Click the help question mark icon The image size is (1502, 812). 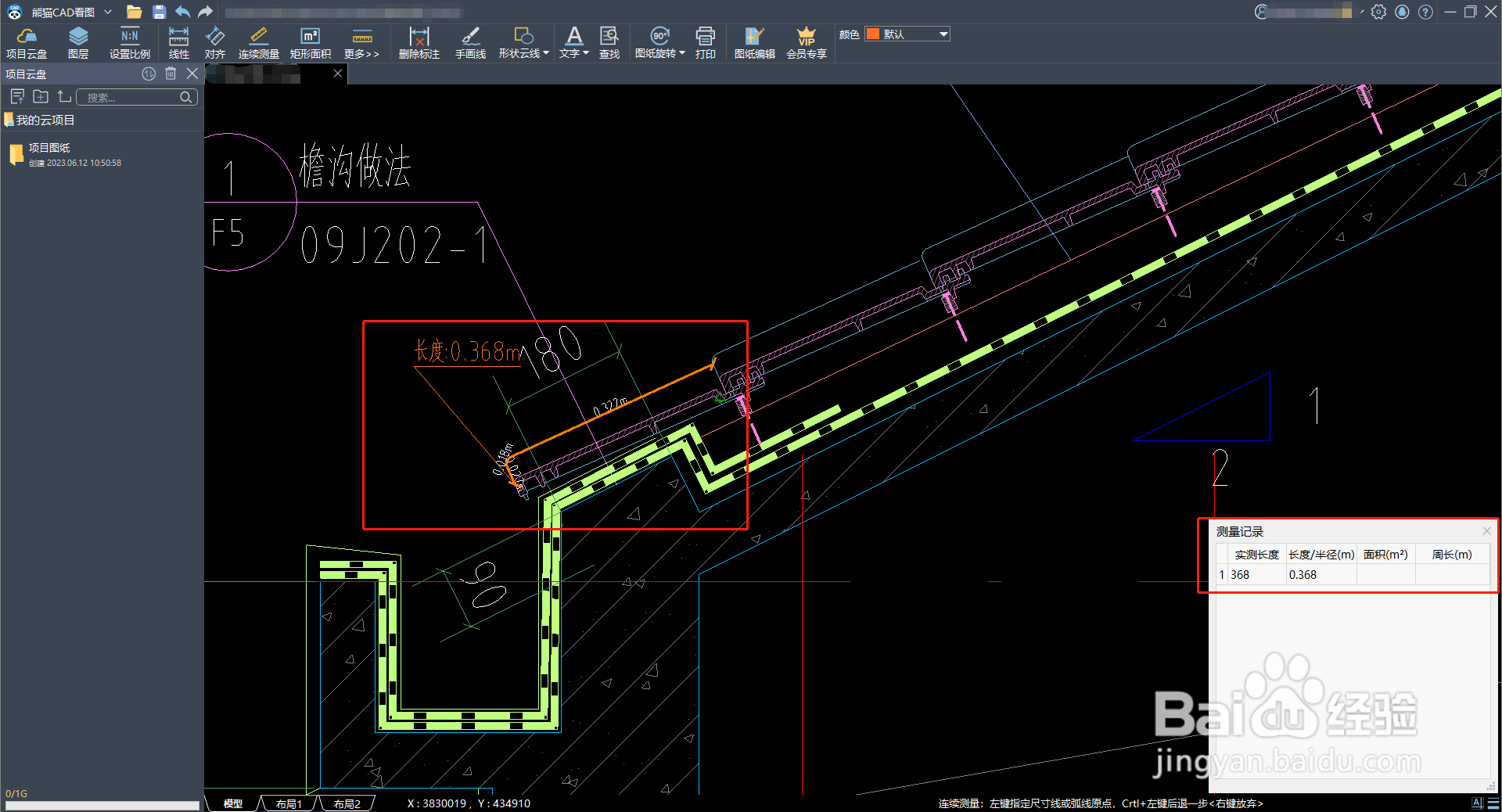click(x=1425, y=12)
